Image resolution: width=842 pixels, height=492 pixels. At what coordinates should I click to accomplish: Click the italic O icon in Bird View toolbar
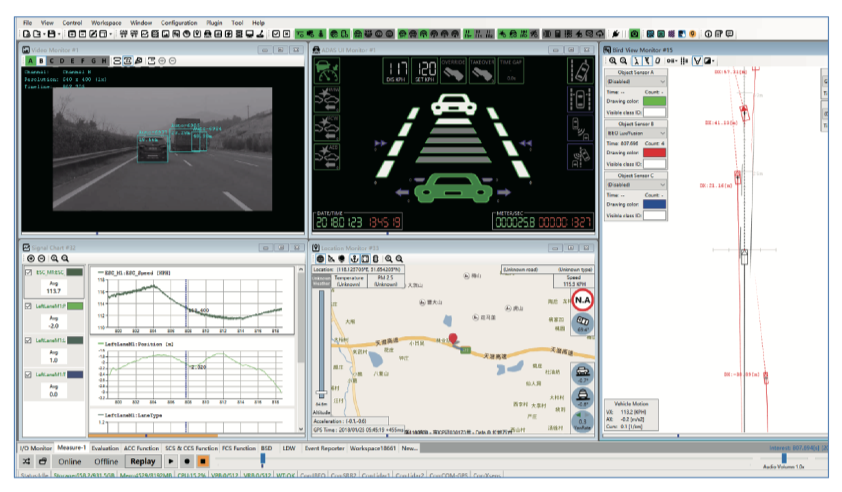657,61
